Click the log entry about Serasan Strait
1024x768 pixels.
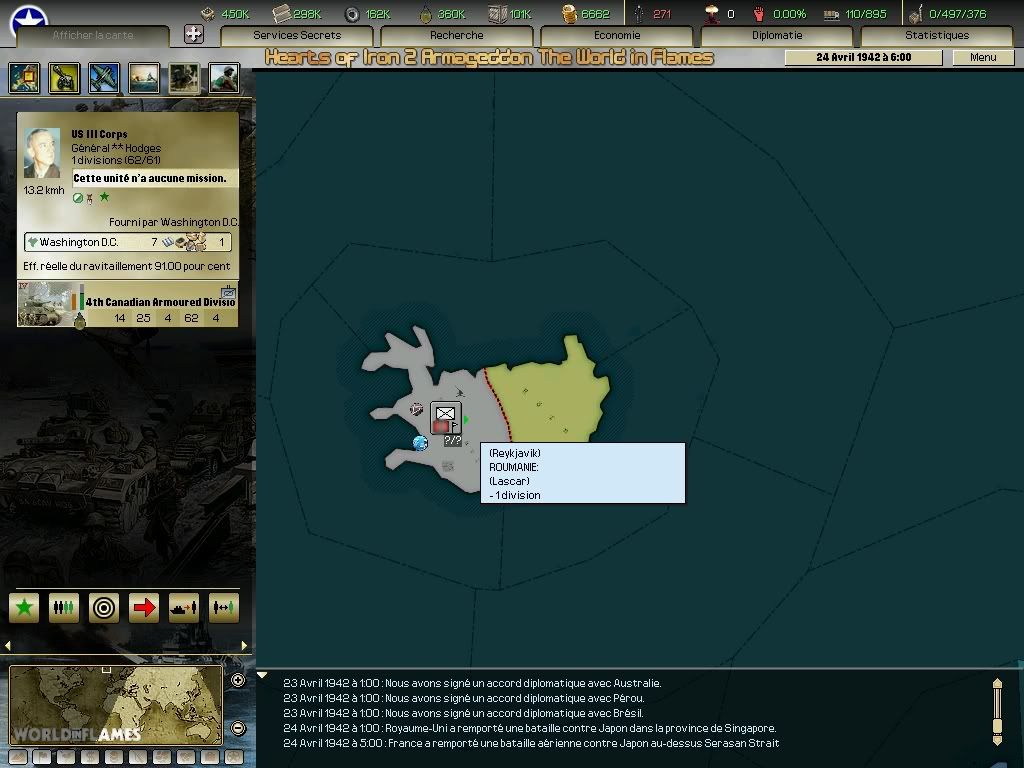[531, 743]
